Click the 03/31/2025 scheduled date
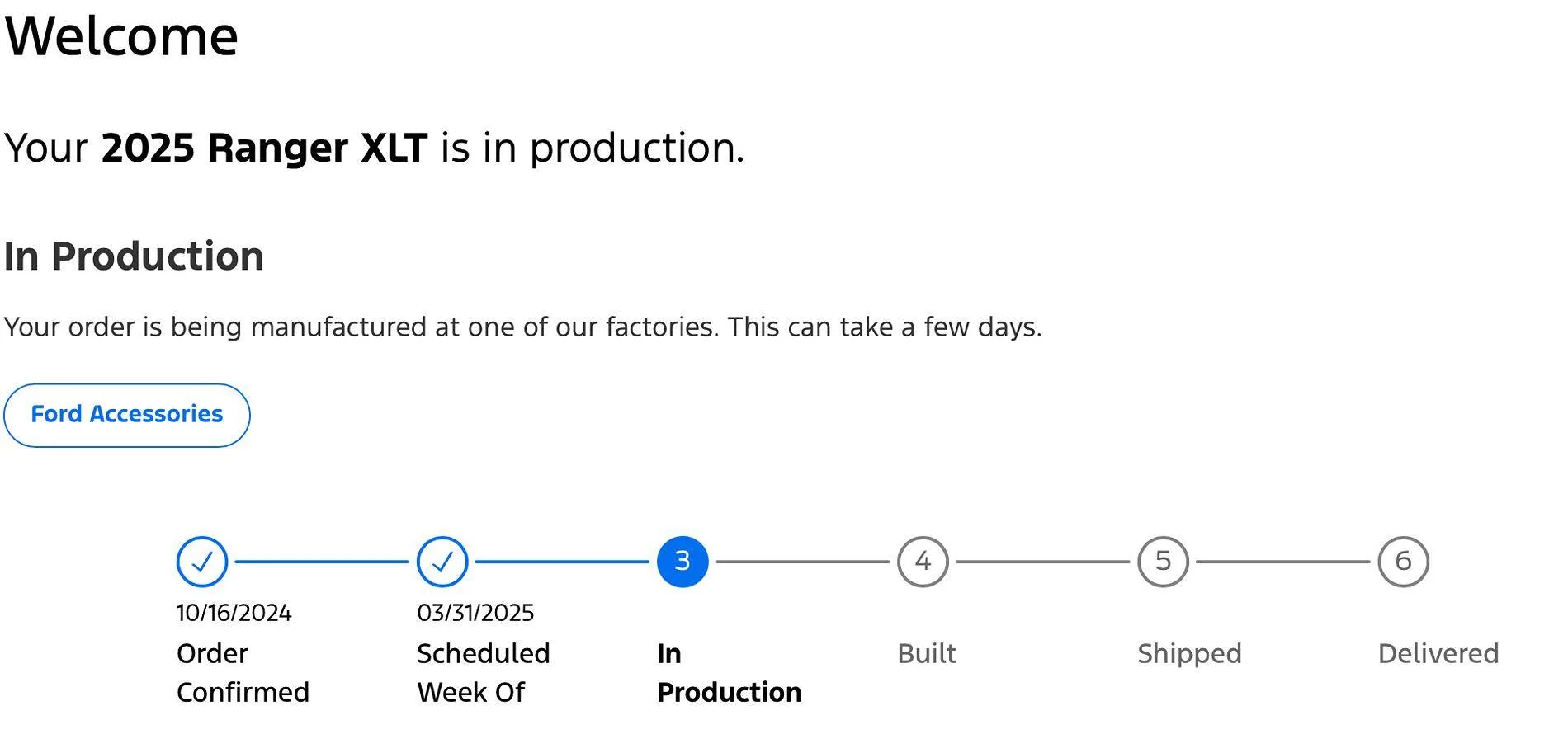 click(475, 613)
